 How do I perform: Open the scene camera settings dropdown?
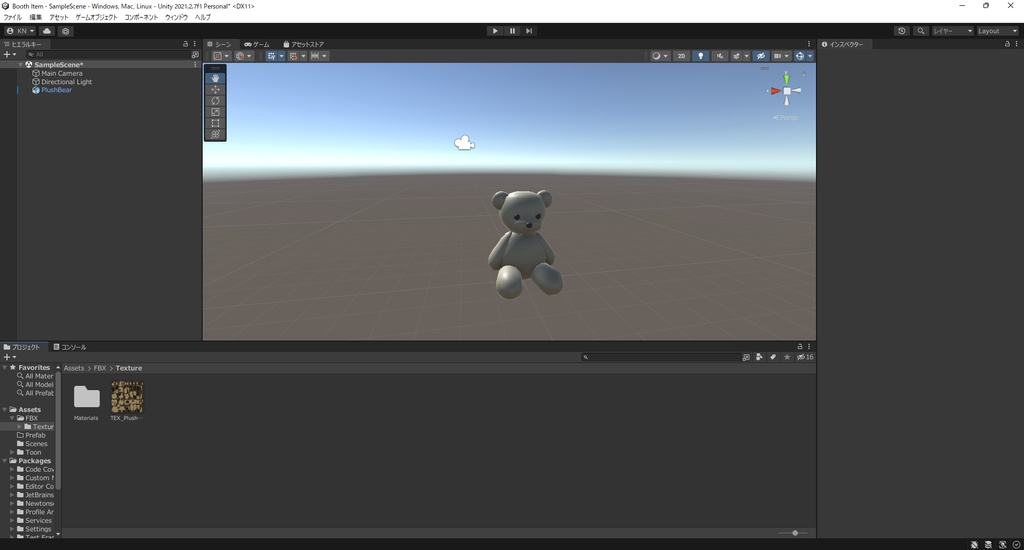[781, 56]
